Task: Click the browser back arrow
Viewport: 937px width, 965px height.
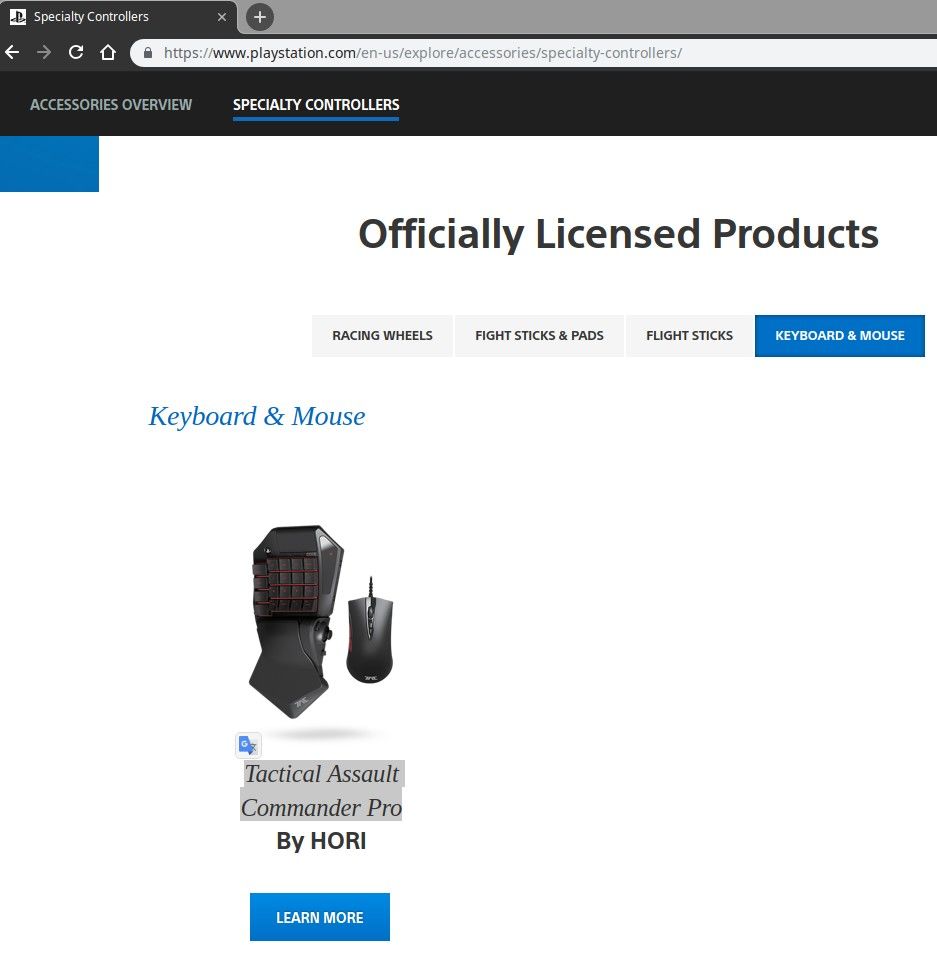Action: (12, 52)
